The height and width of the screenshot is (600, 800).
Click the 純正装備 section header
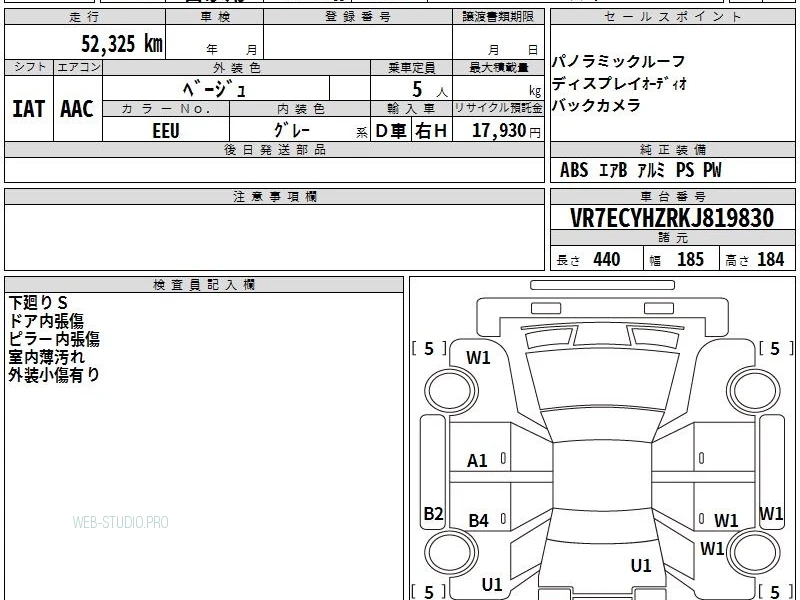coord(672,149)
